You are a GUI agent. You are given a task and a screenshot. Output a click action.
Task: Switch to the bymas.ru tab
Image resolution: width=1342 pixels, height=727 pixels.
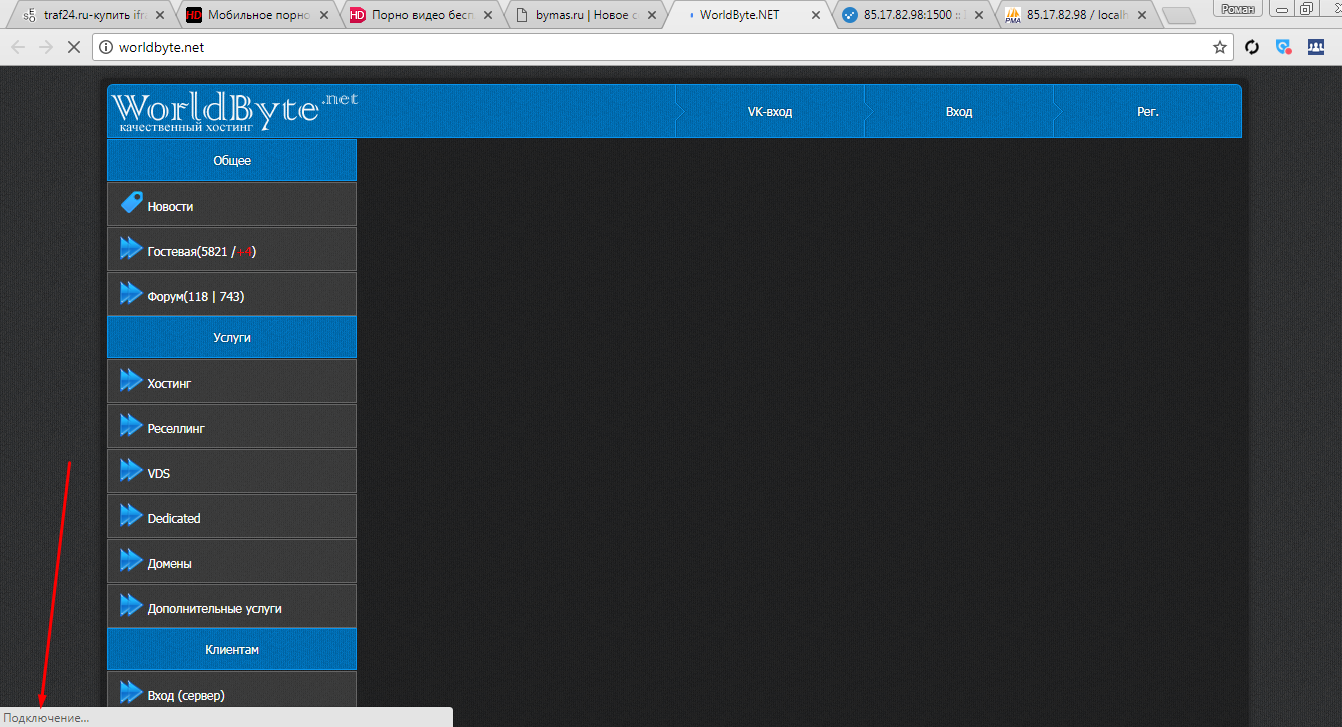click(x=580, y=15)
